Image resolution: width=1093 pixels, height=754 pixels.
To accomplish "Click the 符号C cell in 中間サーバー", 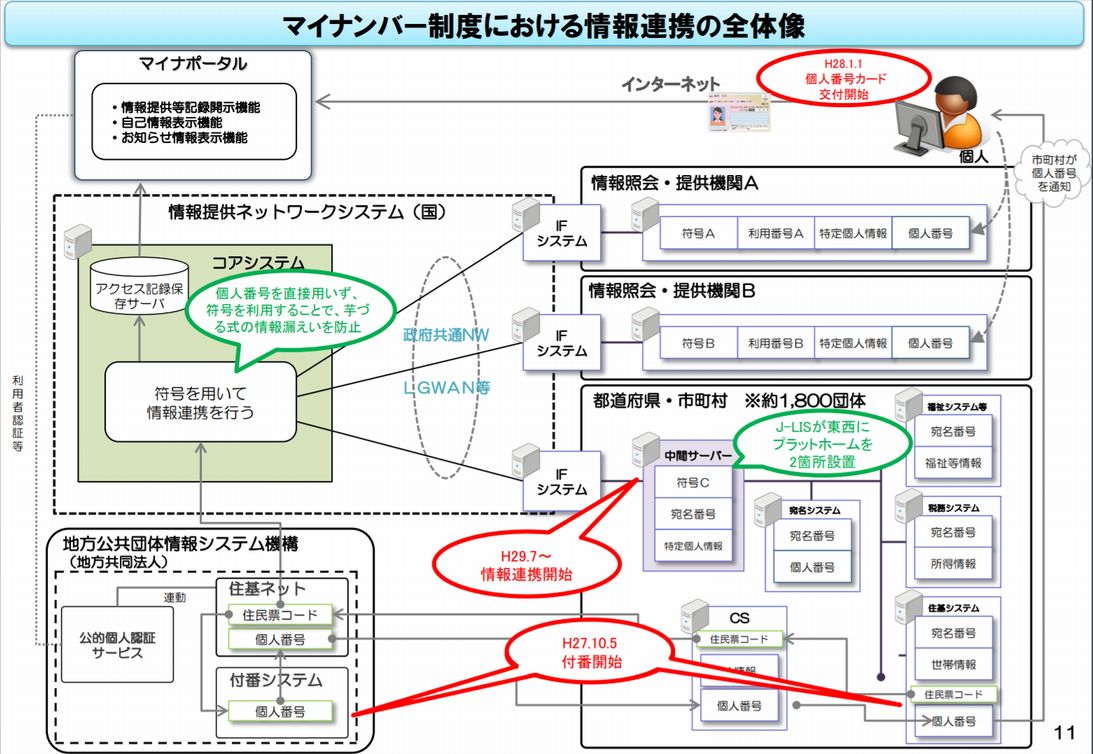I will click(x=693, y=482).
